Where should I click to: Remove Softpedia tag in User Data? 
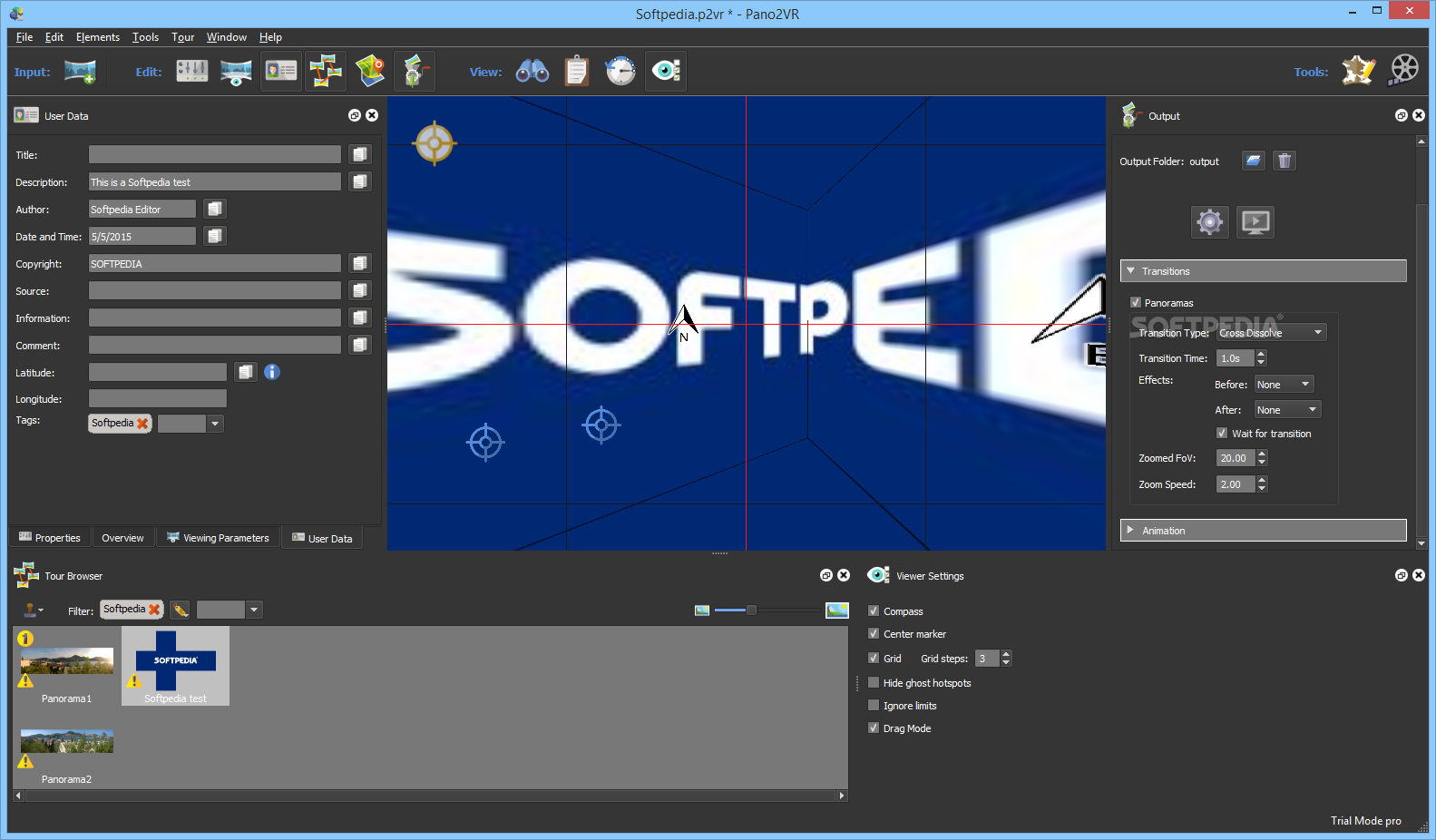click(x=142, y=424)
